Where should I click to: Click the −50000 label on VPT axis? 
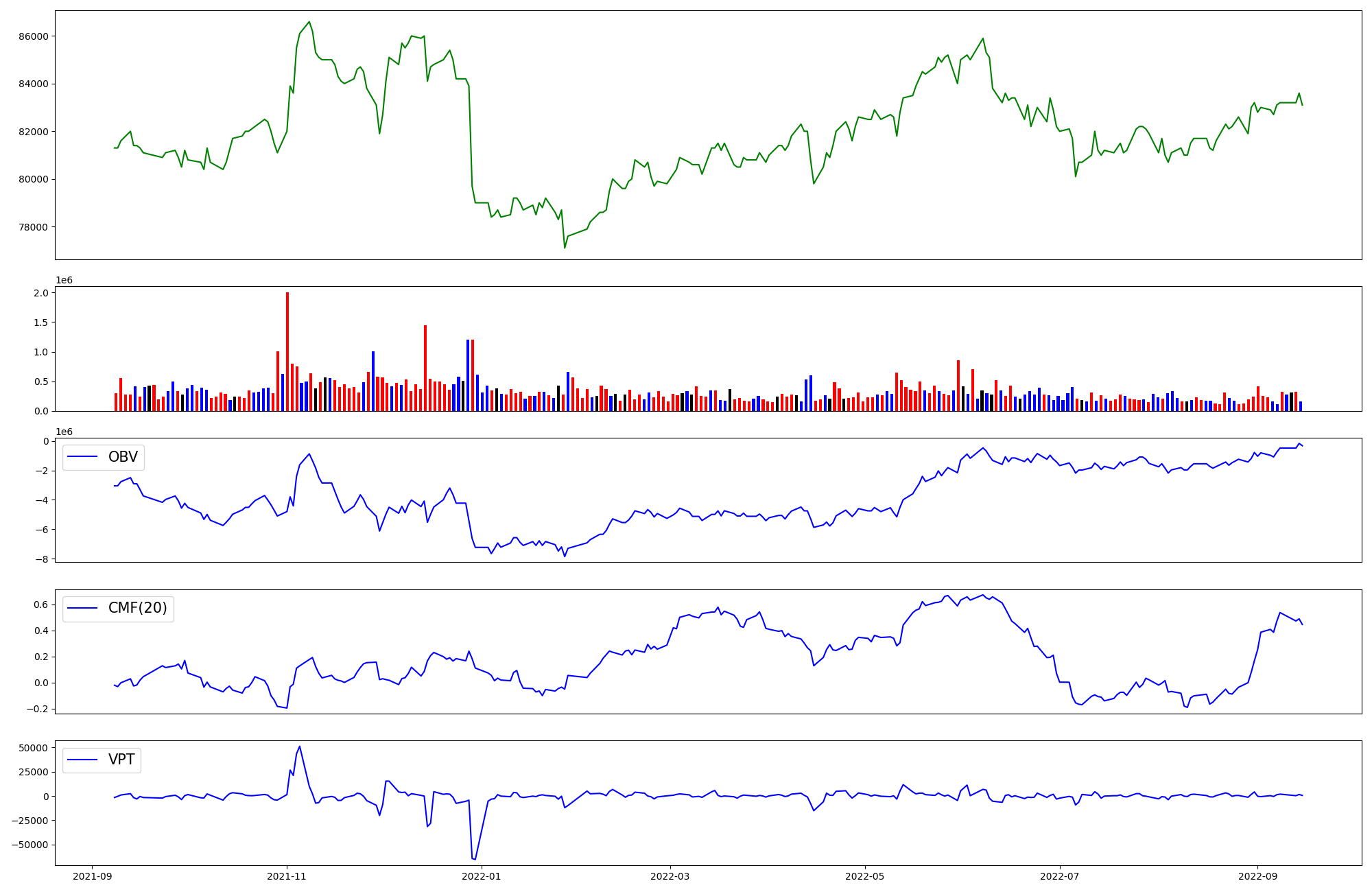(29, 845)
